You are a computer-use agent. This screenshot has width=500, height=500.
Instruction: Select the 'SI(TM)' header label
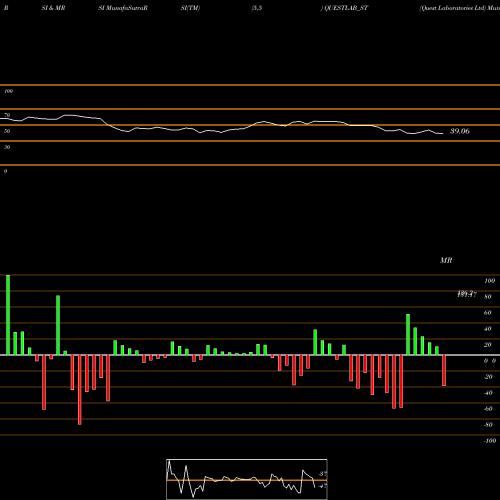[x=190, y=8]
